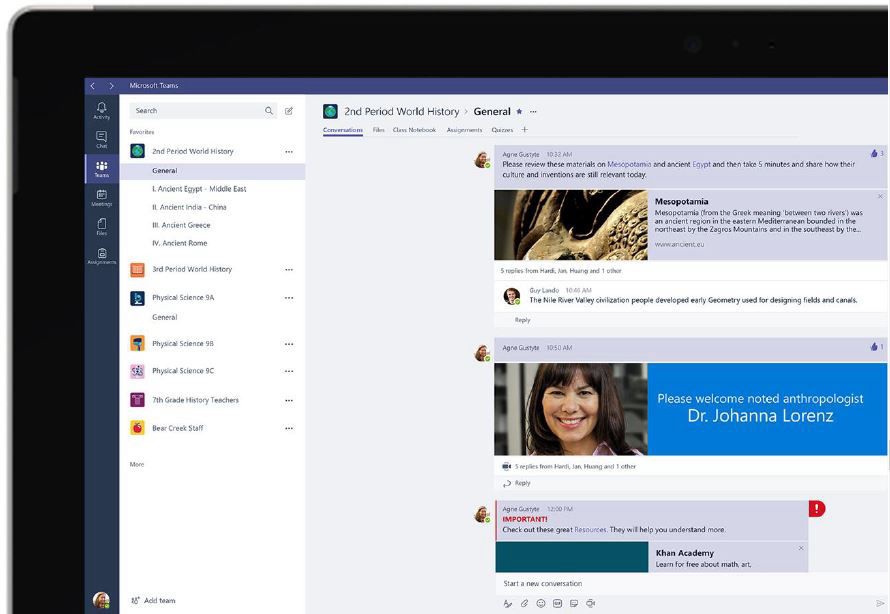Open more options for 2nd Period World History
Viewport: 890px width, 614px height.
(x=289, y=152)
